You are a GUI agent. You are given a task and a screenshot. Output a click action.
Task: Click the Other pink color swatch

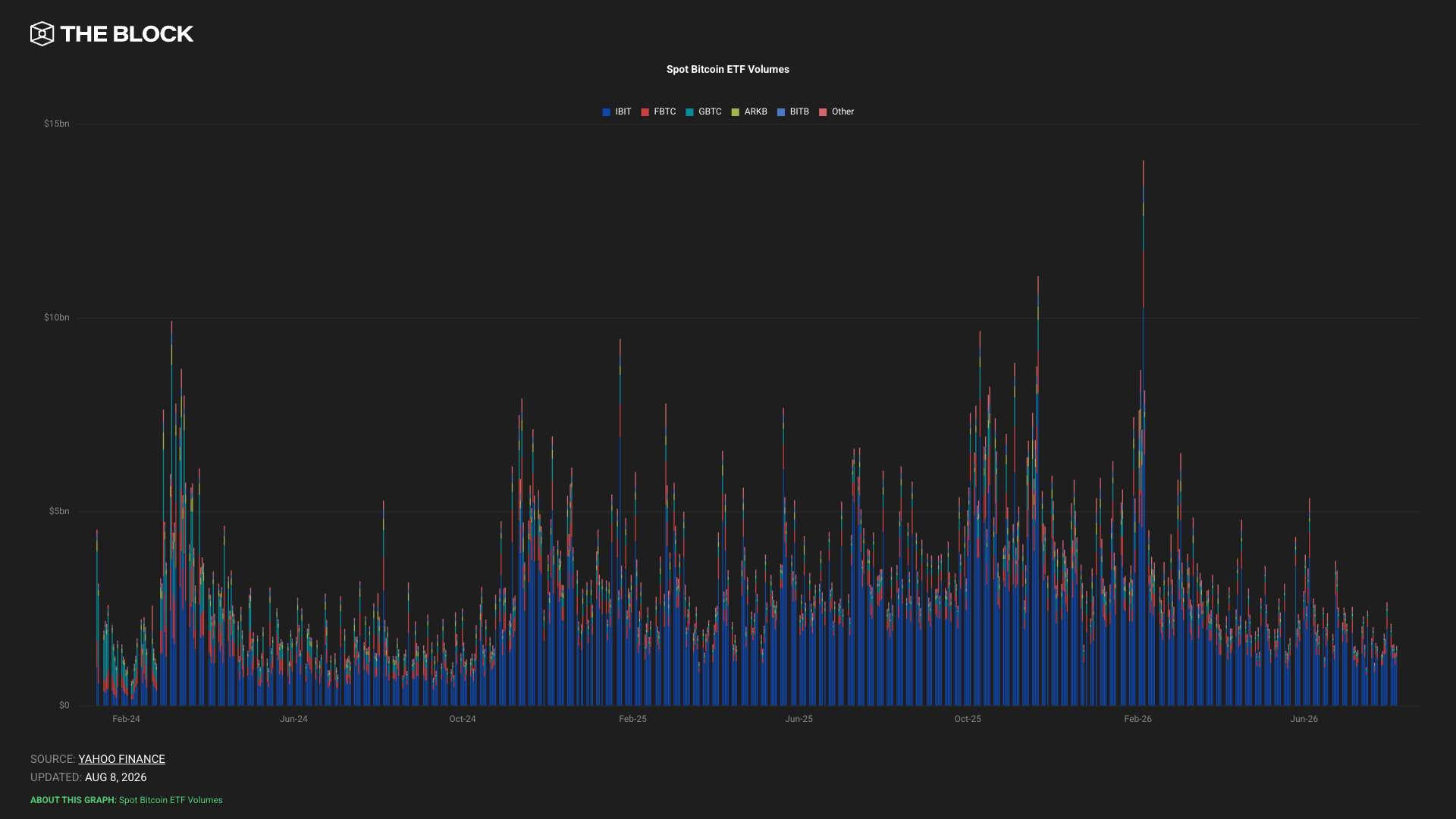(823, 112)
